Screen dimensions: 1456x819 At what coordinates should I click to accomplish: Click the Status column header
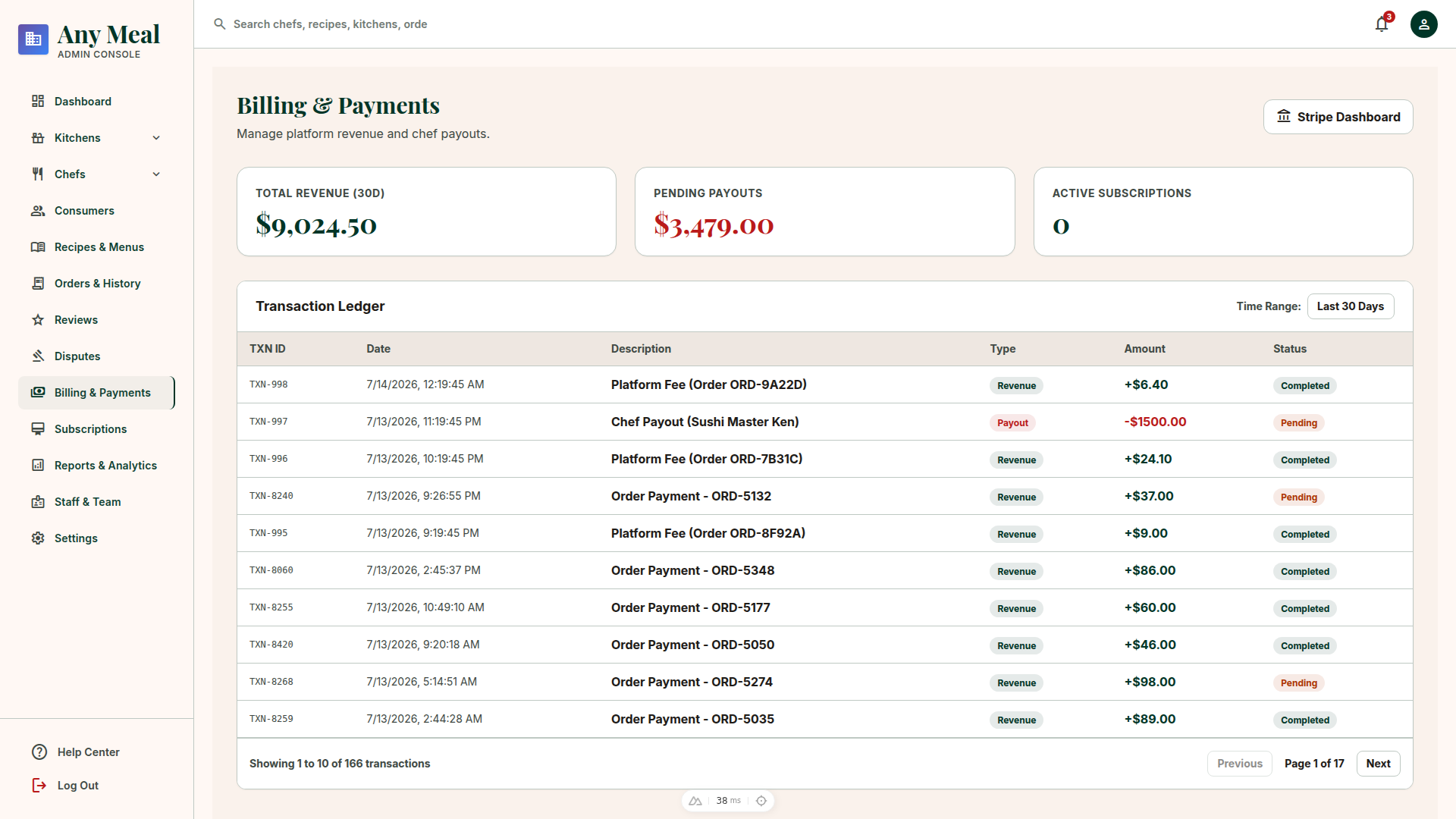pyautogui.click(x=1289, y=349)
